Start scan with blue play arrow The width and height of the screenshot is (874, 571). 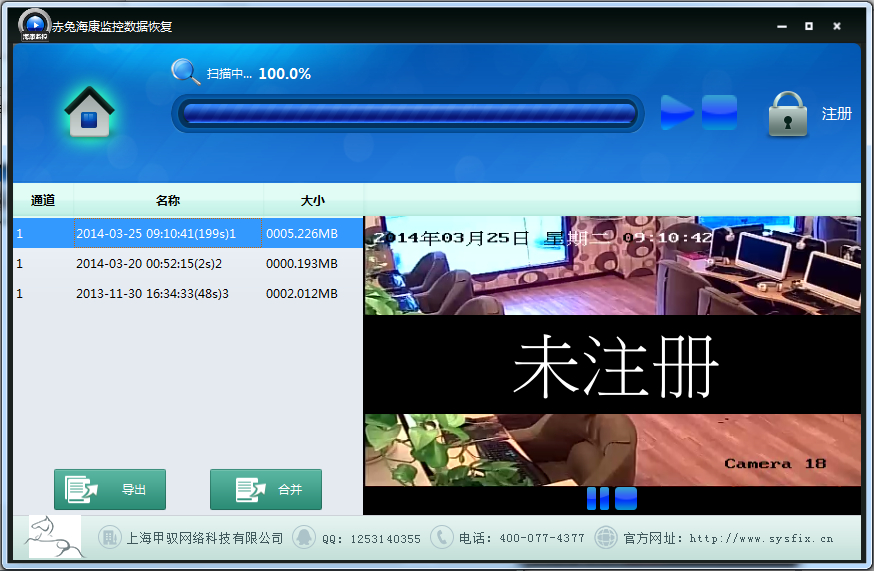click(676, 112)
